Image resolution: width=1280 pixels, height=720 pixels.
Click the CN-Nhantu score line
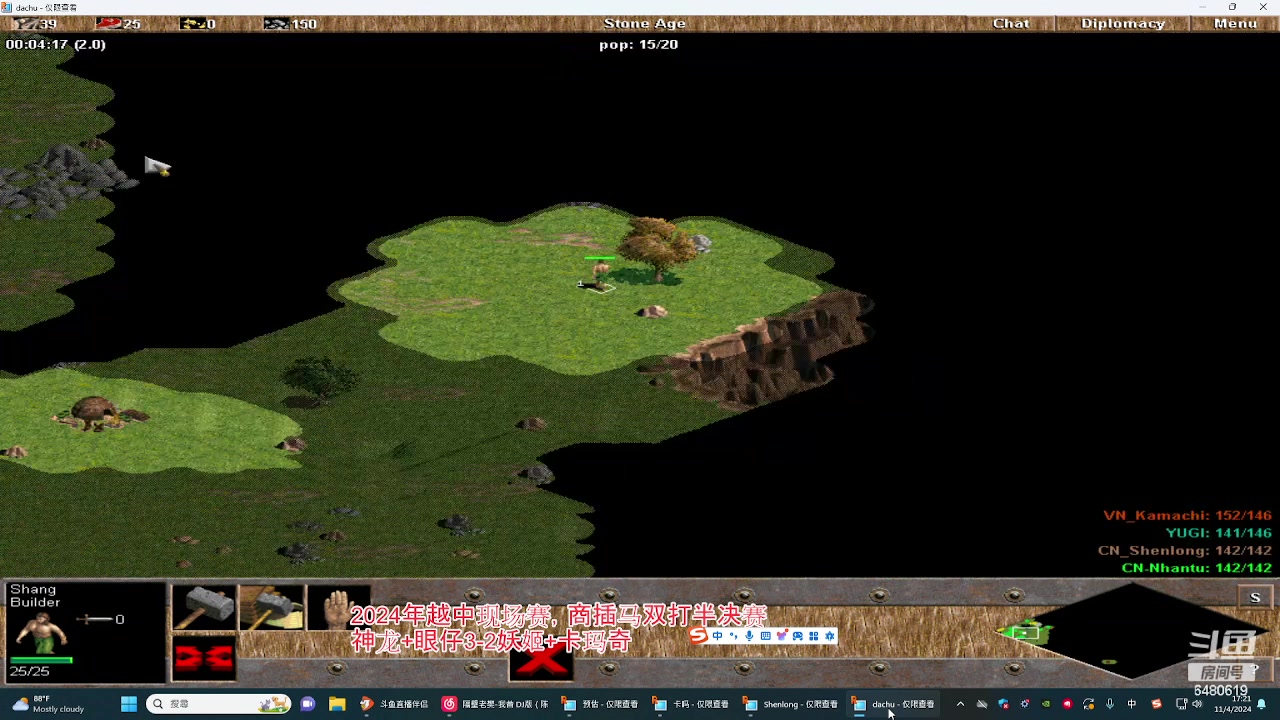pyautogui.click(x=1196, y=568)
